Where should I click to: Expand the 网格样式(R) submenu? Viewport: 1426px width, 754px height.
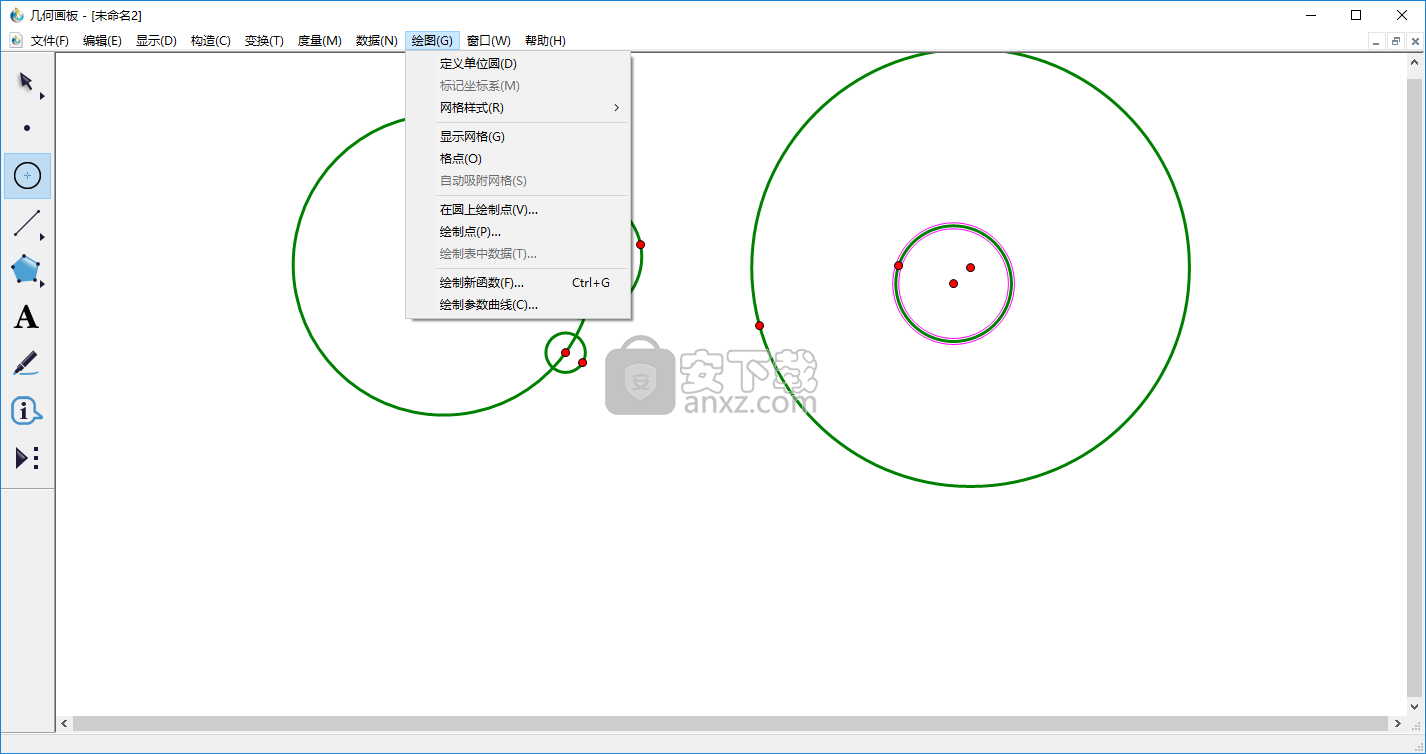tap(518, 108)
